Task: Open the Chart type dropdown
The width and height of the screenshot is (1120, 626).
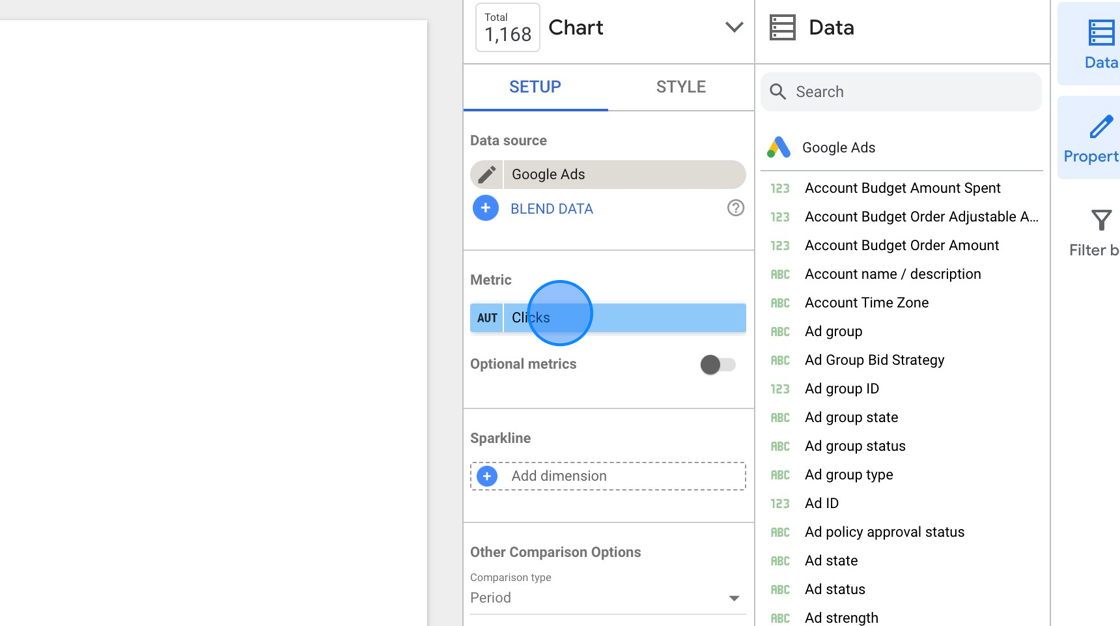Action: point(735,28)
